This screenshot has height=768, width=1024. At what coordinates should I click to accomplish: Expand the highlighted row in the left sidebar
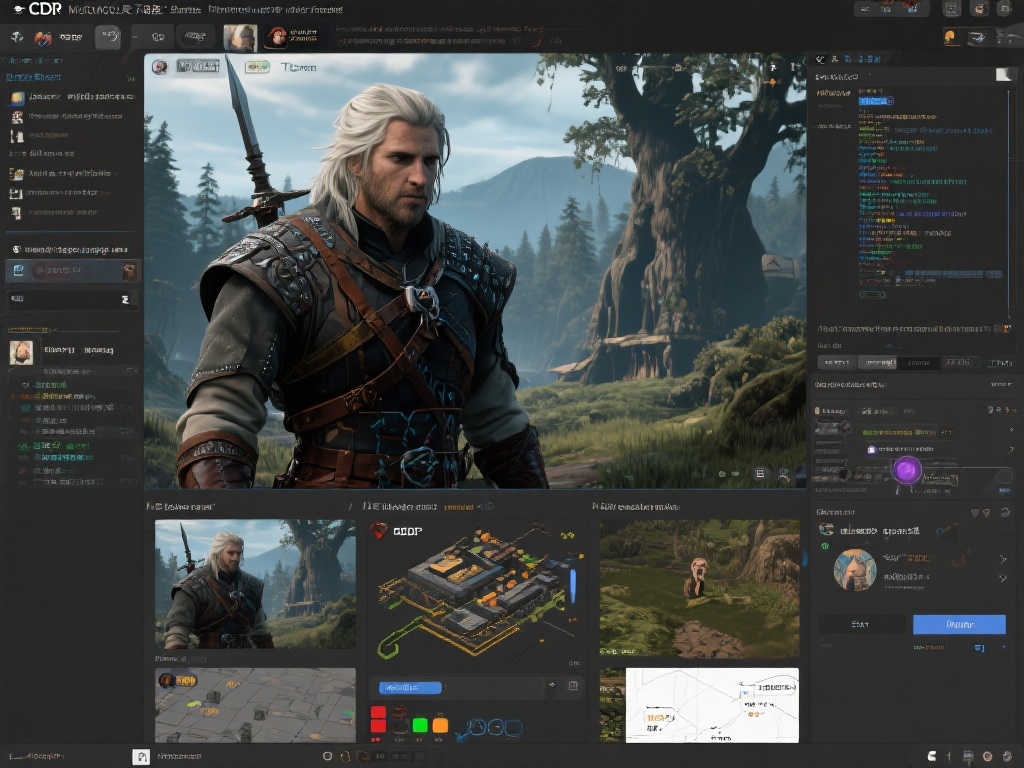click(x=72, y=271)
